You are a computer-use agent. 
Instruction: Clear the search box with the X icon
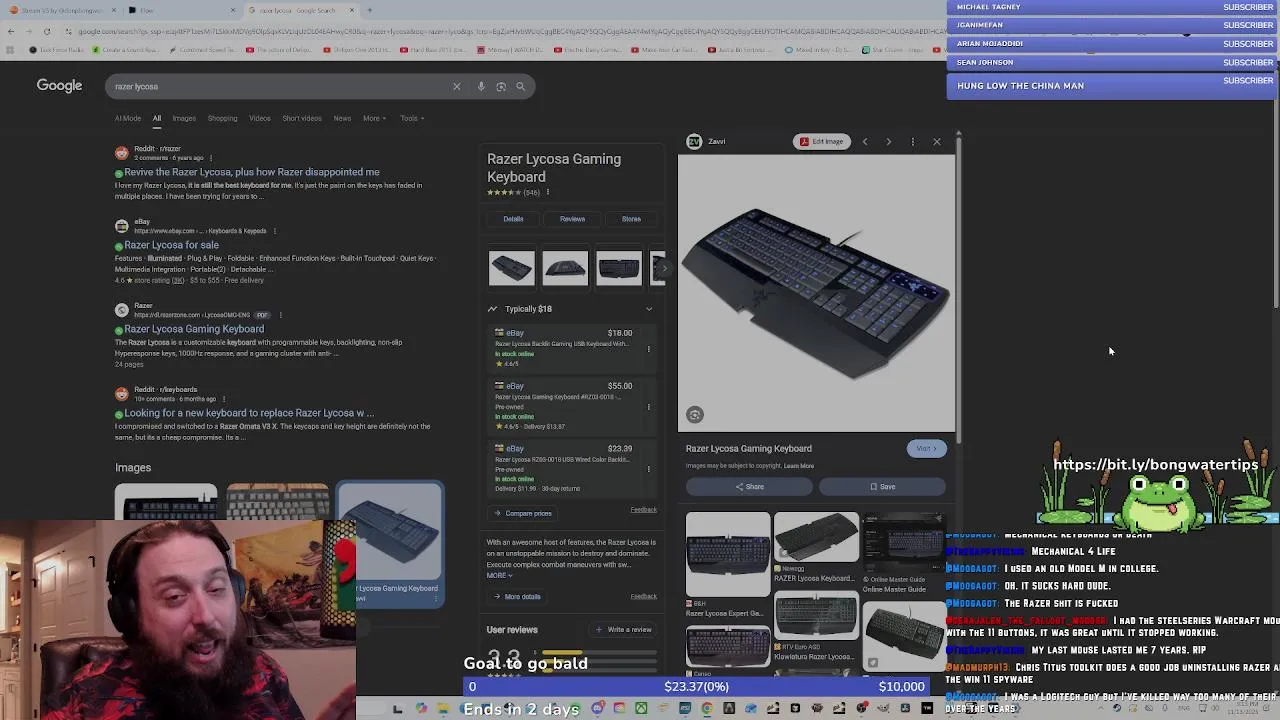coord(457,86)
